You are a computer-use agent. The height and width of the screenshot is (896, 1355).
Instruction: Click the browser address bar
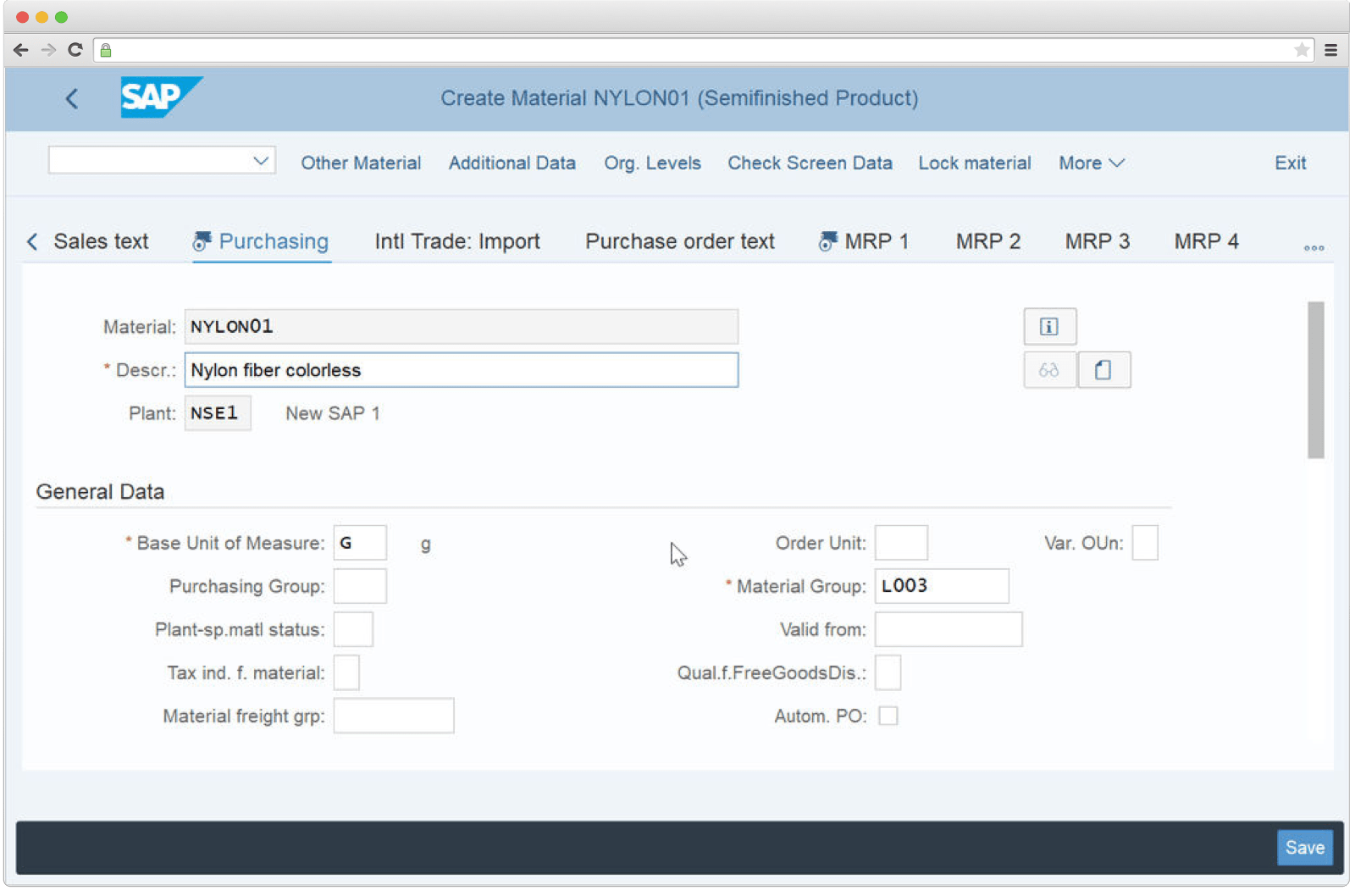pos(703,50)
